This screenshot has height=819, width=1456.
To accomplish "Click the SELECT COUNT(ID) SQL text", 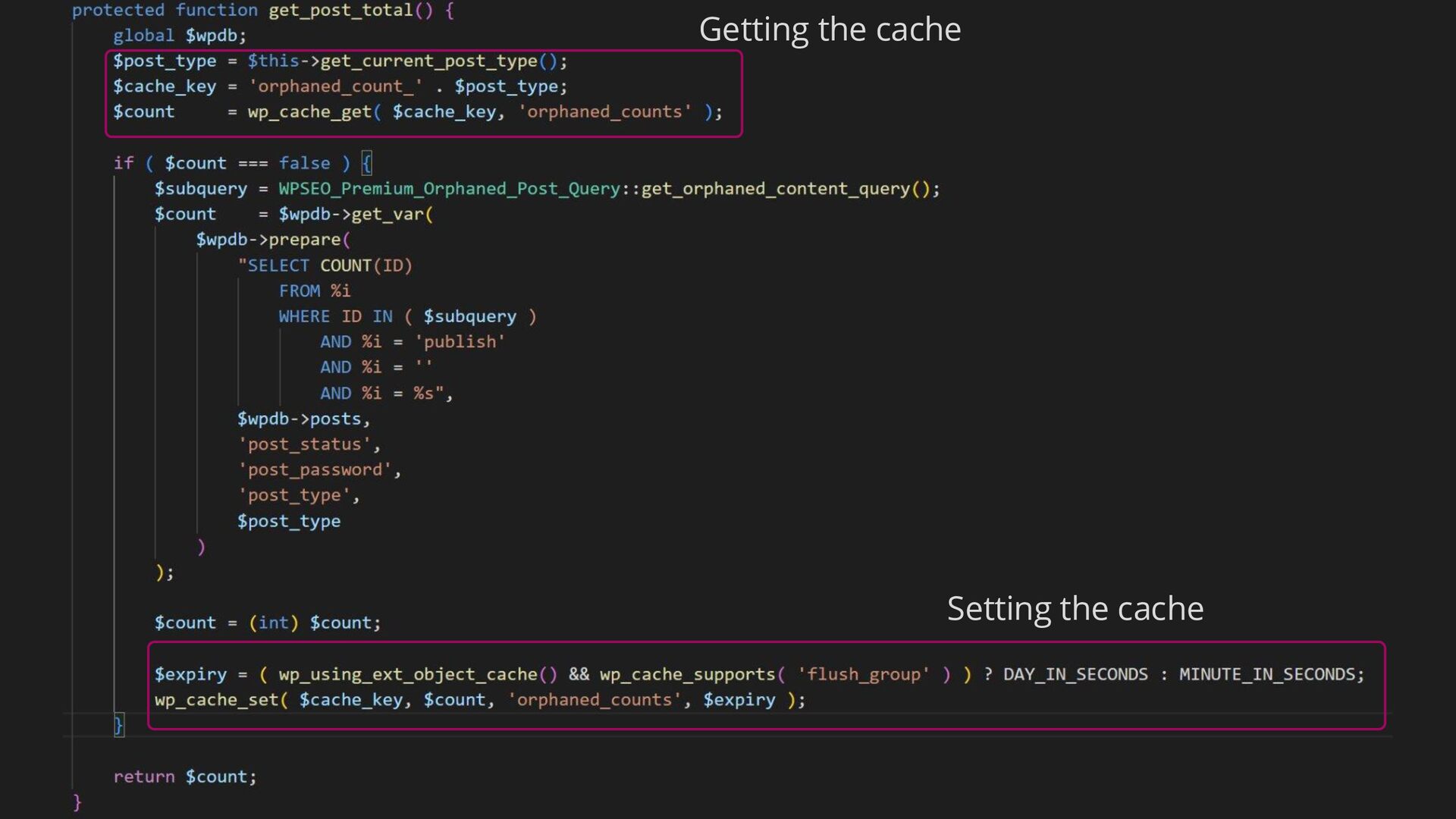I will tap(325, 265).
